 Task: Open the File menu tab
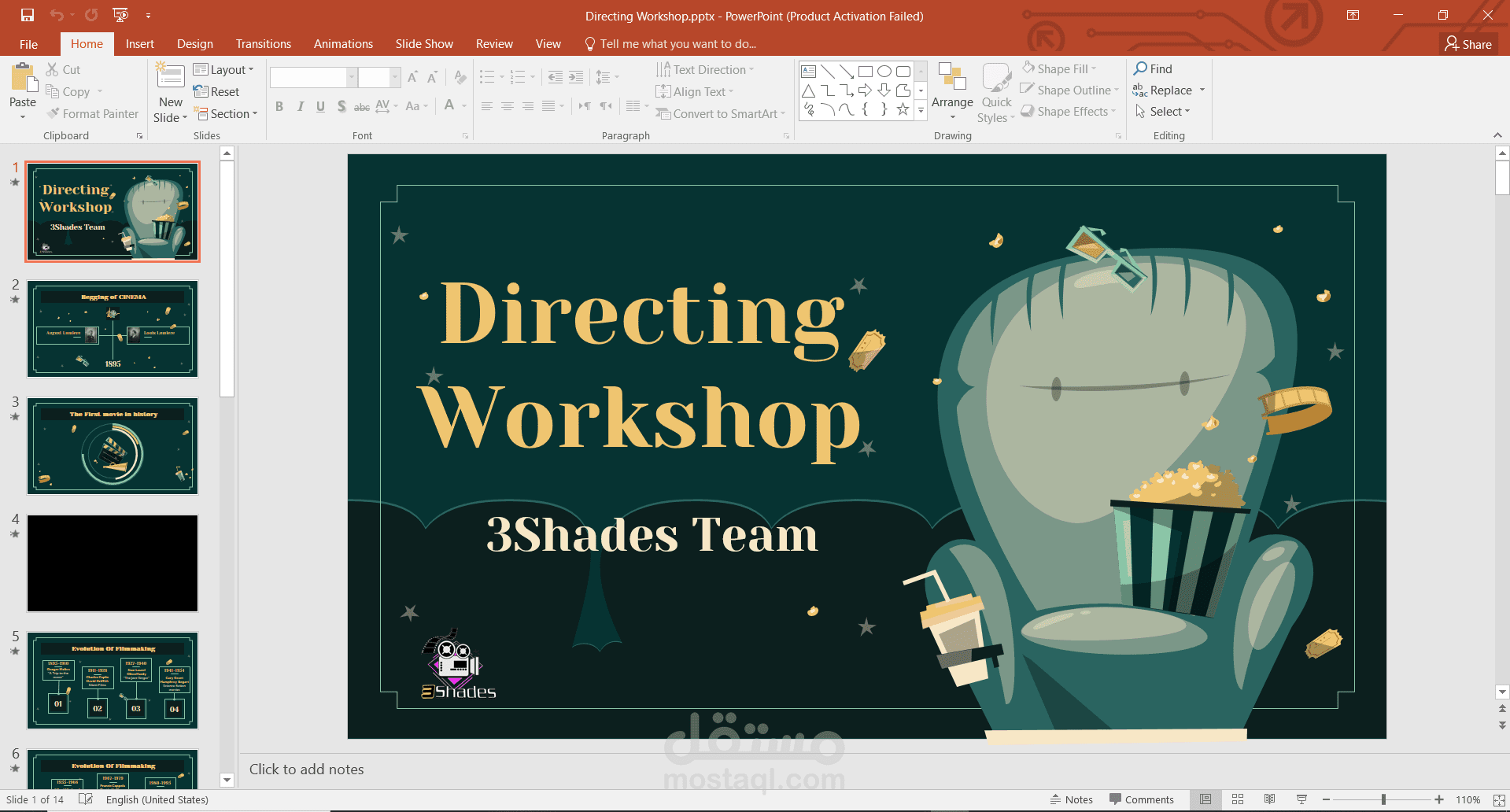click(28, 44)
